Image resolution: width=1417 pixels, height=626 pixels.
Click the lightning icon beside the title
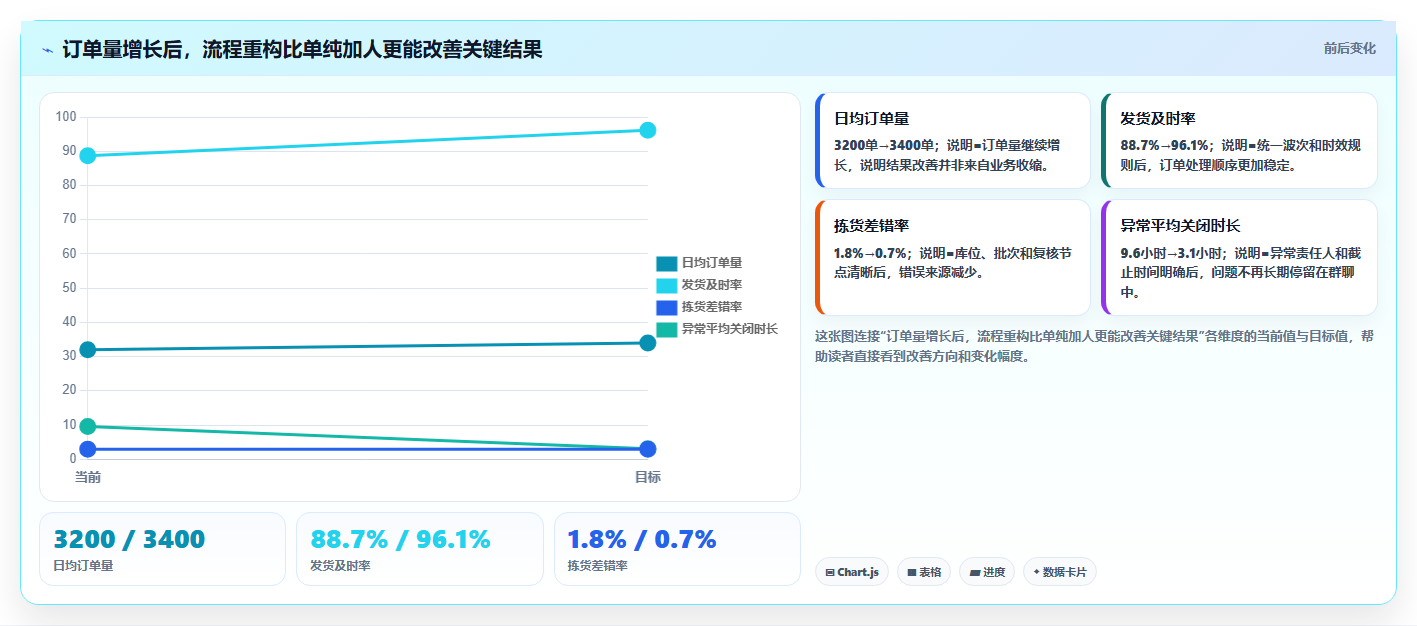(47, 49)
